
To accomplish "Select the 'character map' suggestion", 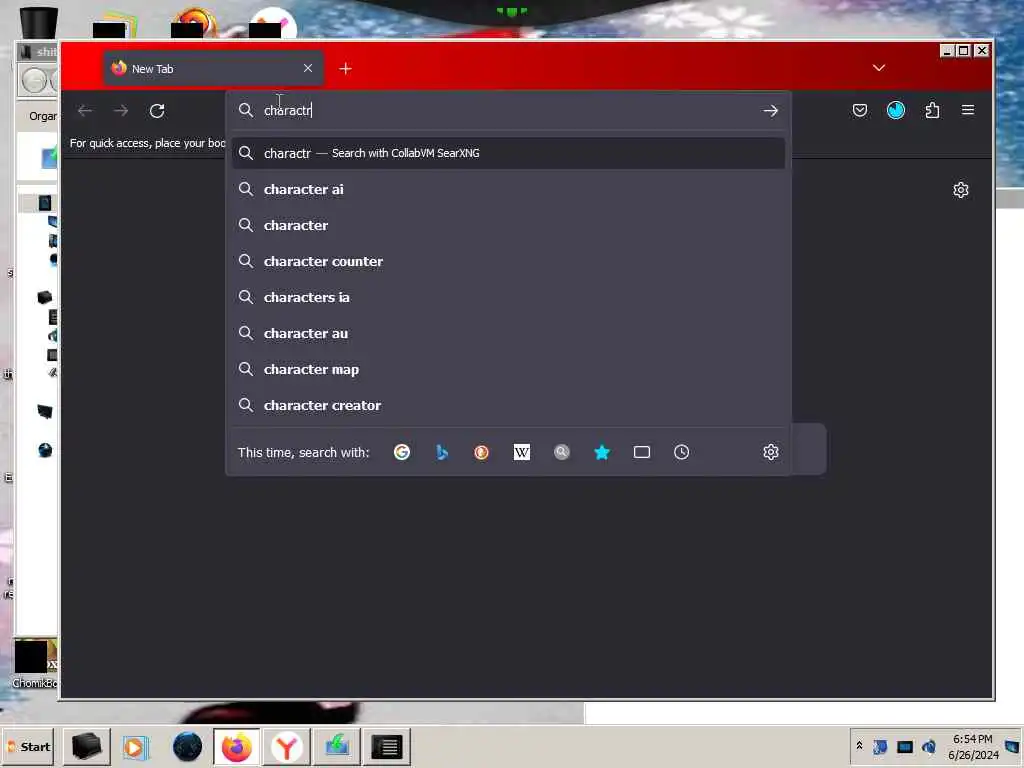I will [508, 369].
